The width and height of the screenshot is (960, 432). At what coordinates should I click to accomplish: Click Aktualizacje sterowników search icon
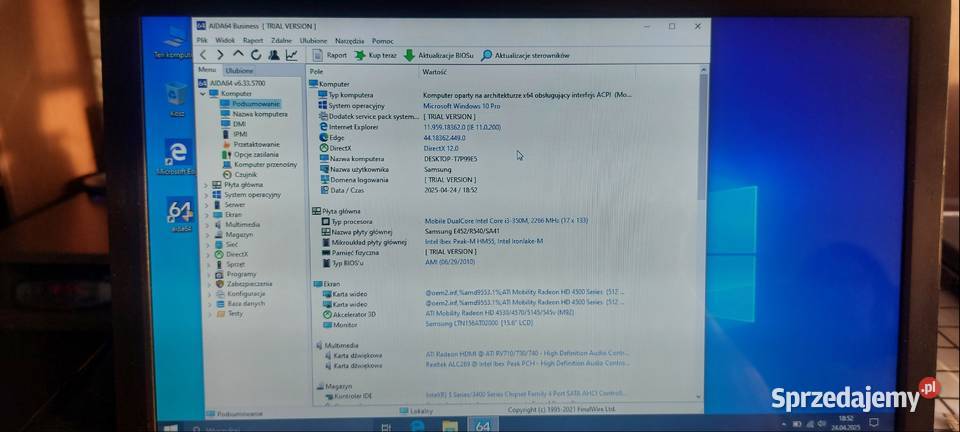487,55
